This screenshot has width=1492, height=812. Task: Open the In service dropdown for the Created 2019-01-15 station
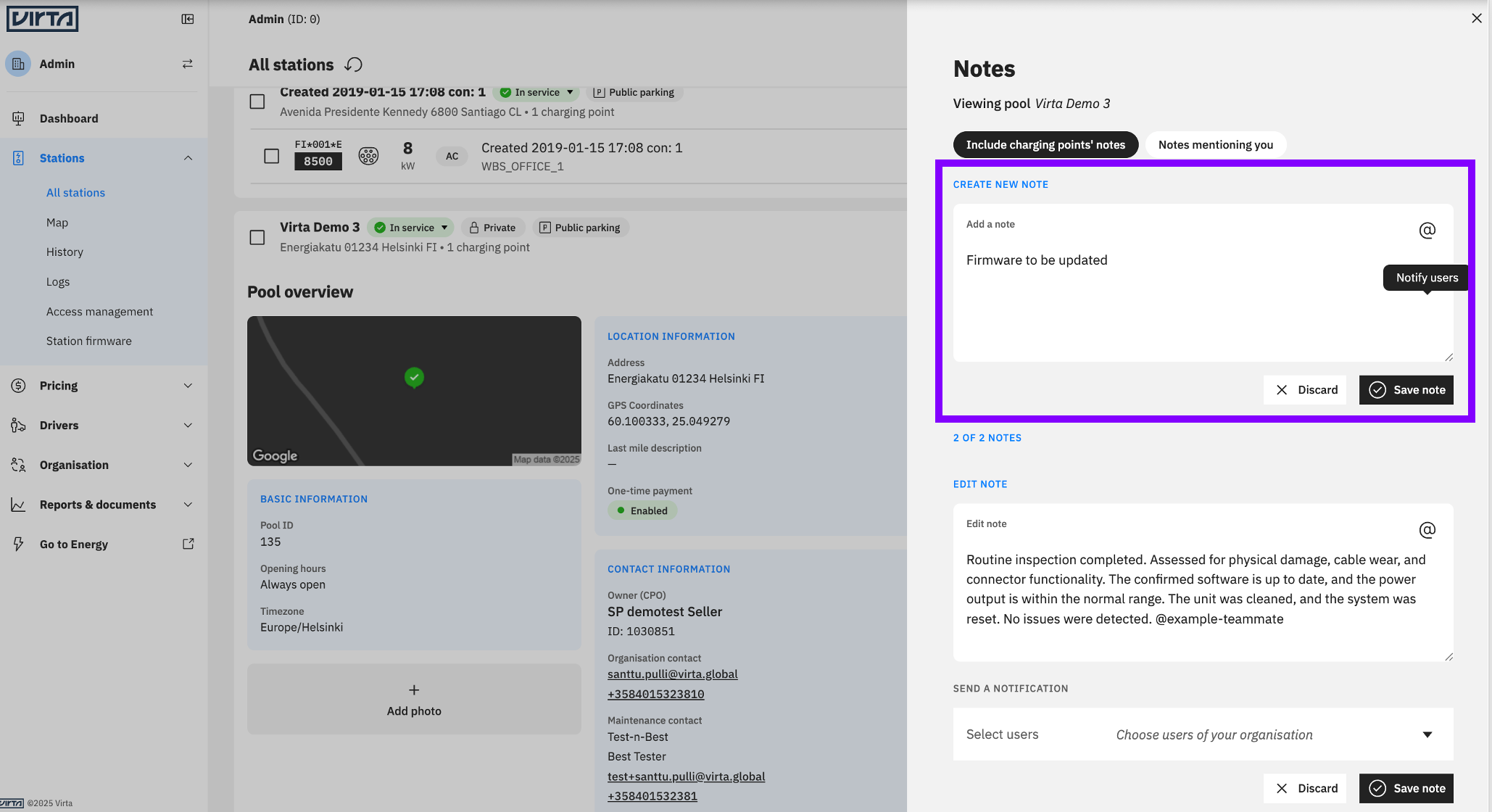[x=536, y=92]
